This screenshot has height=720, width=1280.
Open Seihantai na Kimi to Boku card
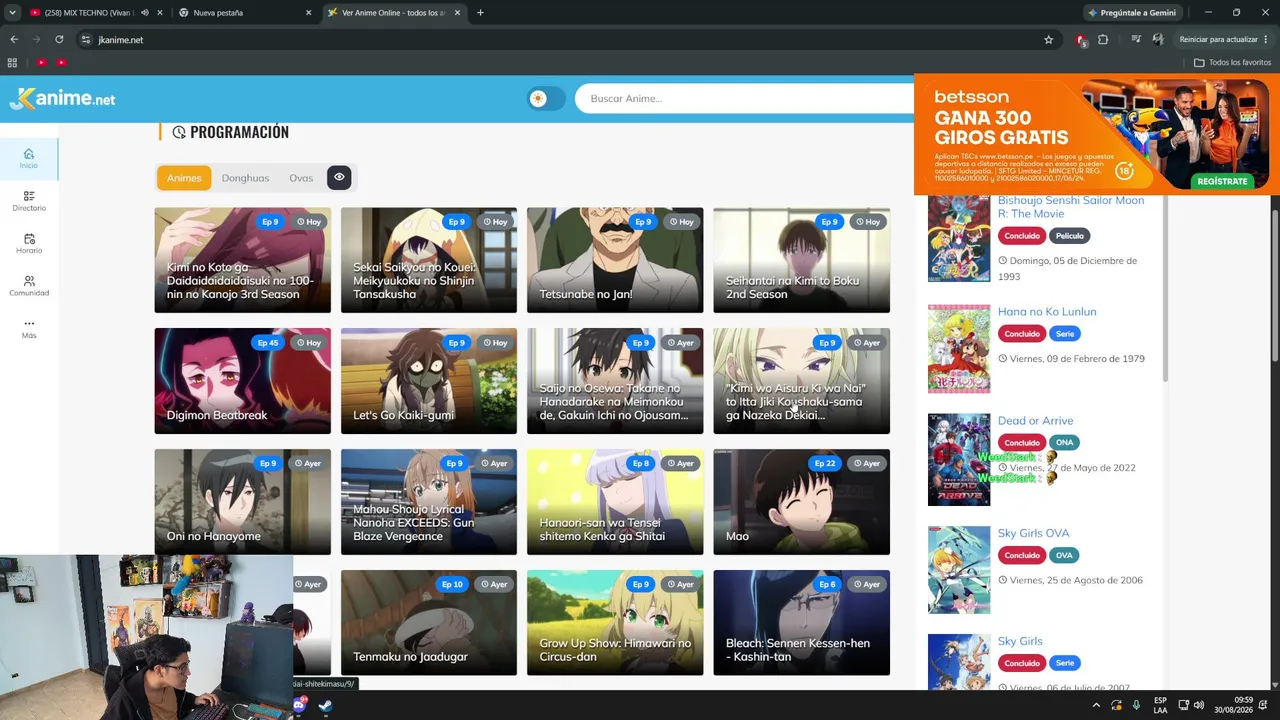pyautogui.click(x=801, y=260)
